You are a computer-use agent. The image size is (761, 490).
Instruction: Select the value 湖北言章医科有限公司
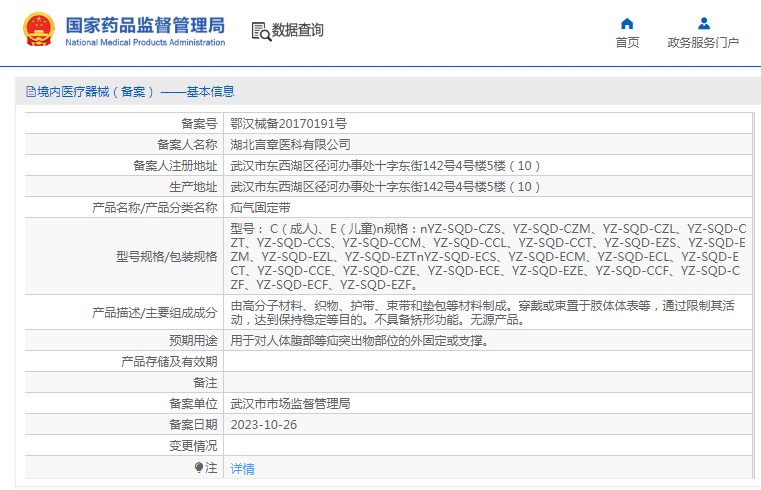290,145
